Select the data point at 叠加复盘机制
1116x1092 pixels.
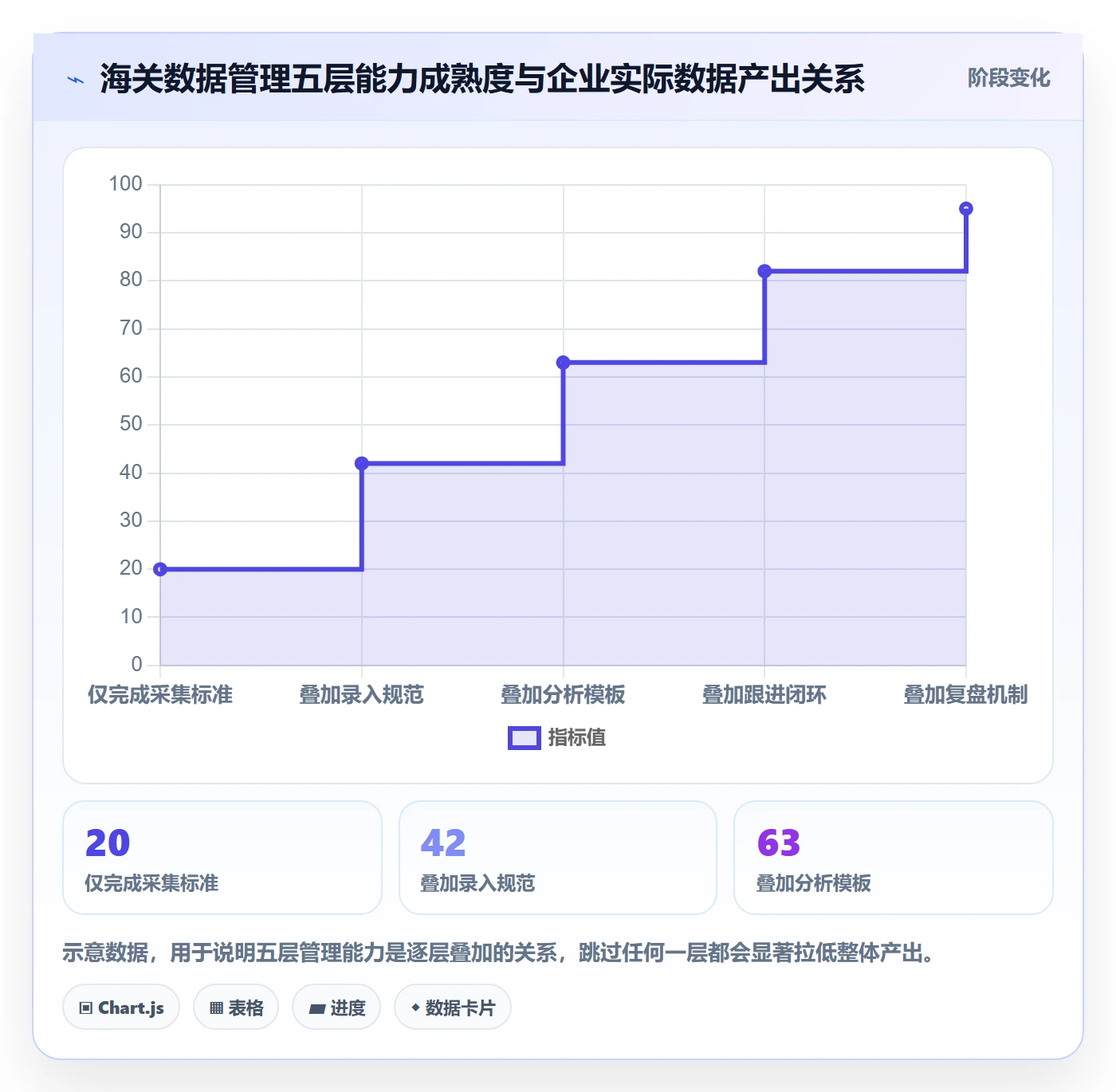966,209
